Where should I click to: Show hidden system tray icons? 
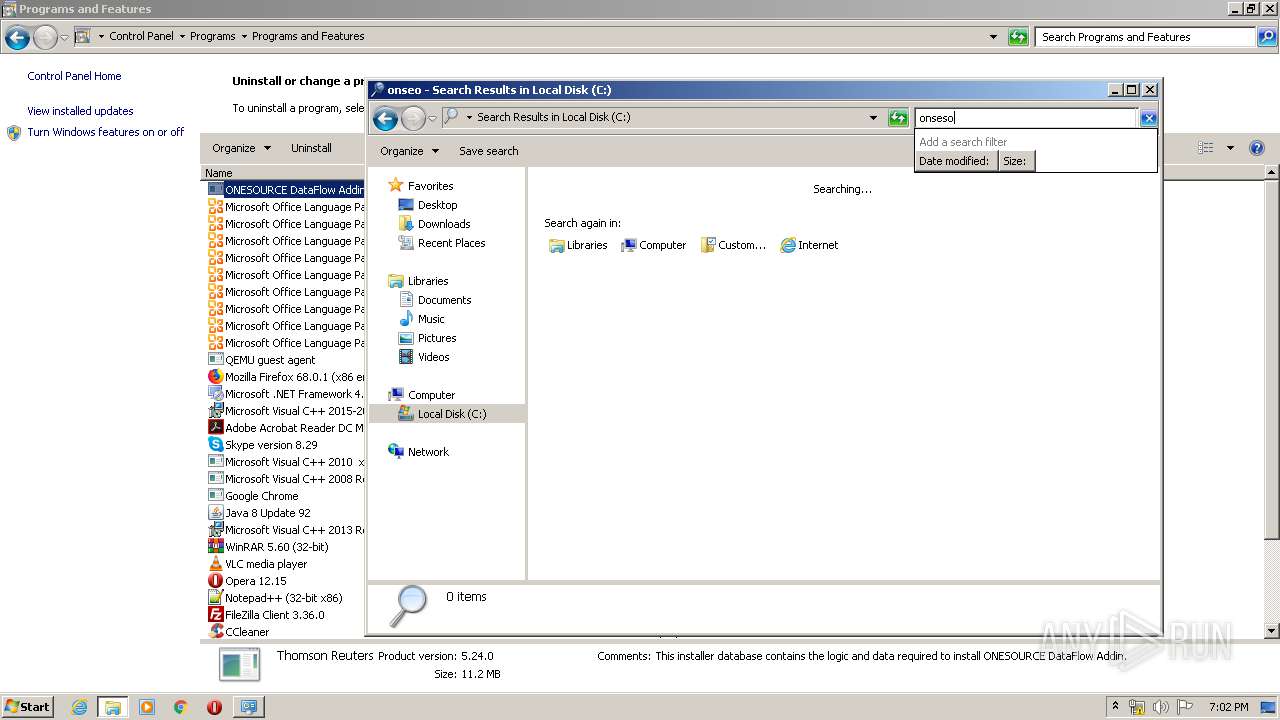1116,707
